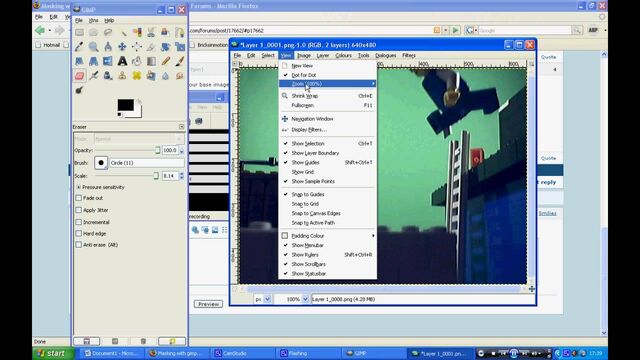Screen dimensions: 640x360
Task: Open the Padding Colour submenu
Action: pyautogui.click(x=327, y=236)
